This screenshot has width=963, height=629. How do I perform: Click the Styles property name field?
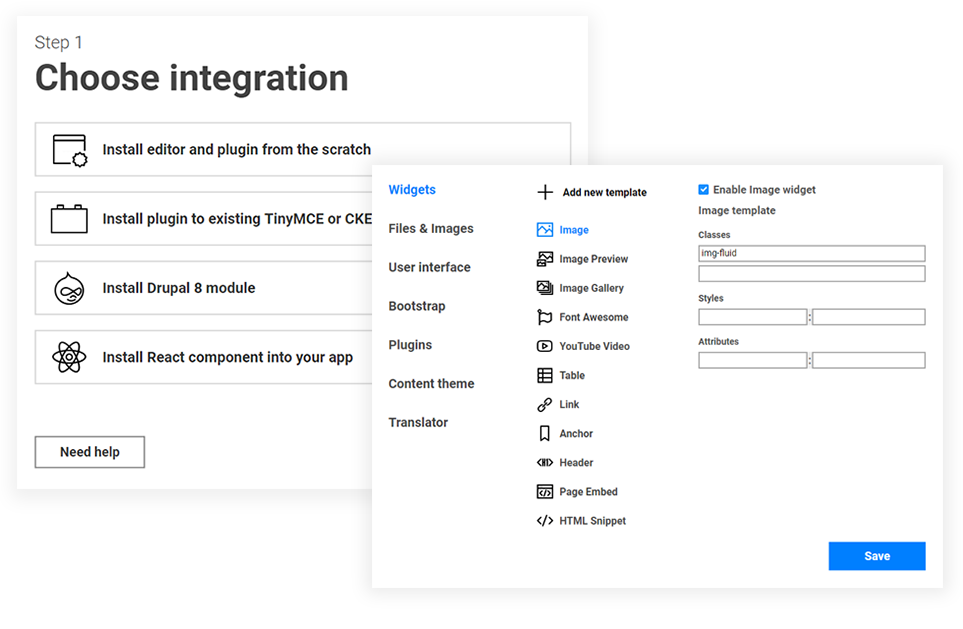click(752, 317)
